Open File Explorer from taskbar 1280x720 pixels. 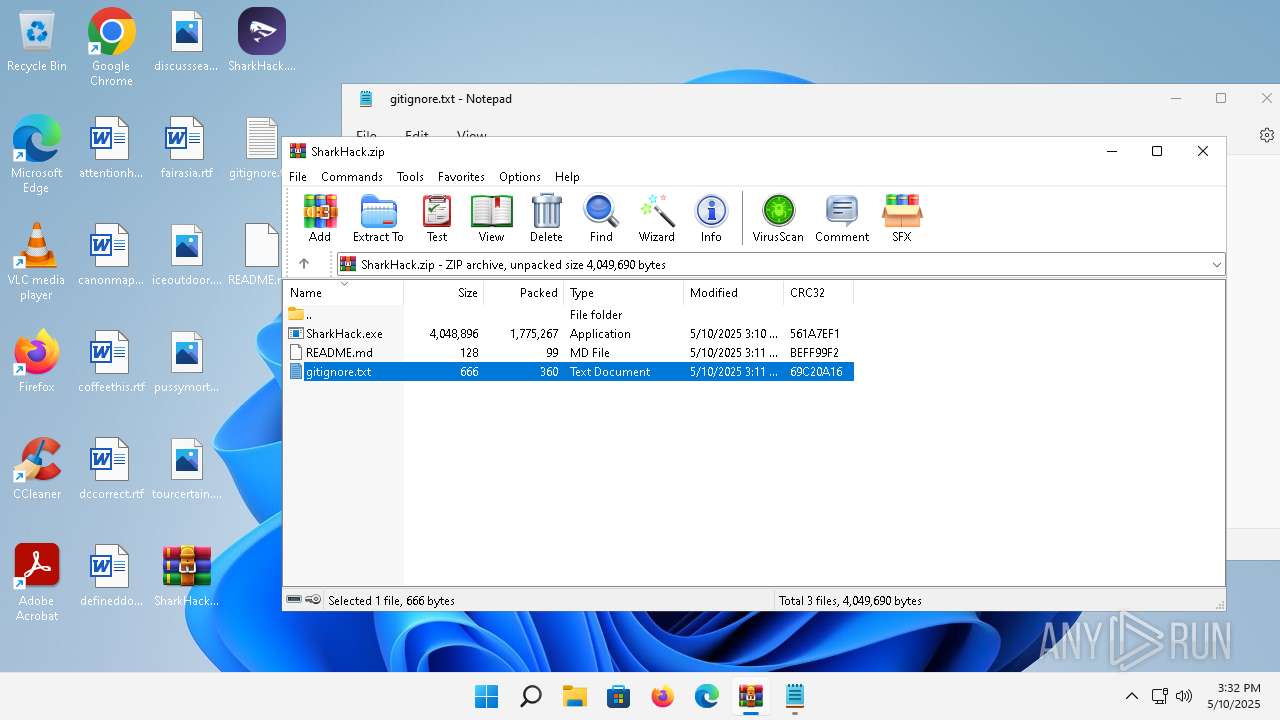coord(575,696)
